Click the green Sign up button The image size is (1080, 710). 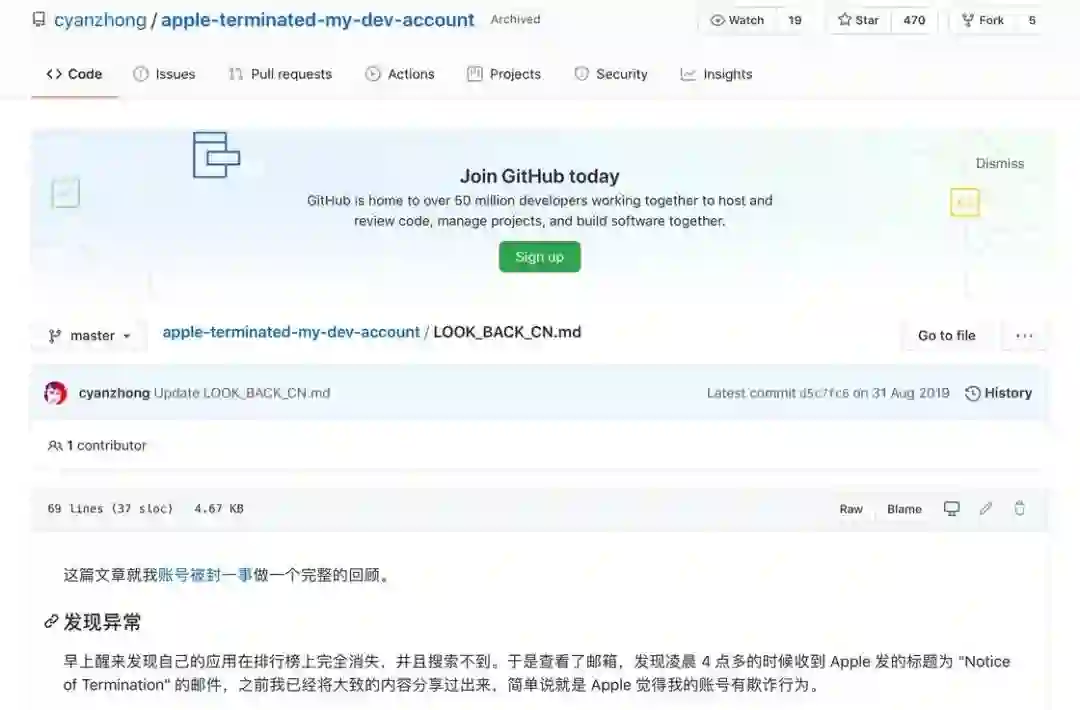coord(540,257)
